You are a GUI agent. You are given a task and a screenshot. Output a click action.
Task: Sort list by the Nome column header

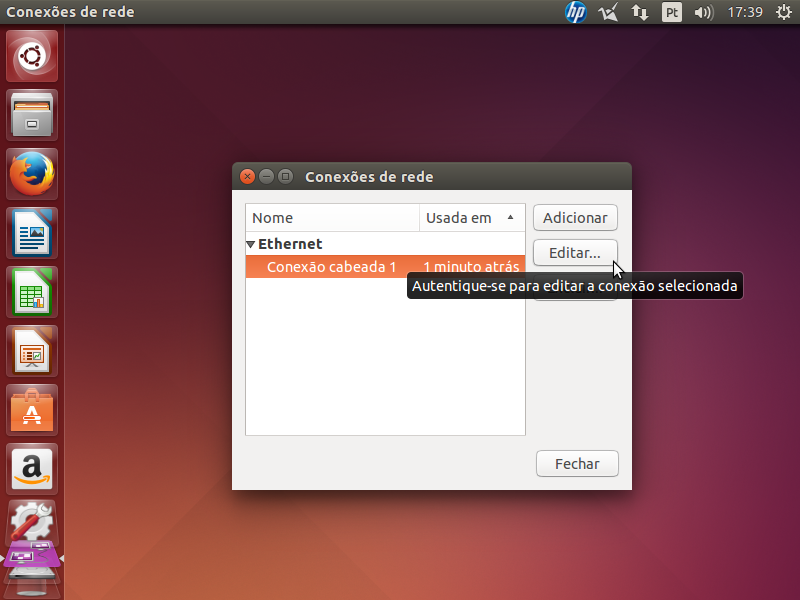point(331,218)
